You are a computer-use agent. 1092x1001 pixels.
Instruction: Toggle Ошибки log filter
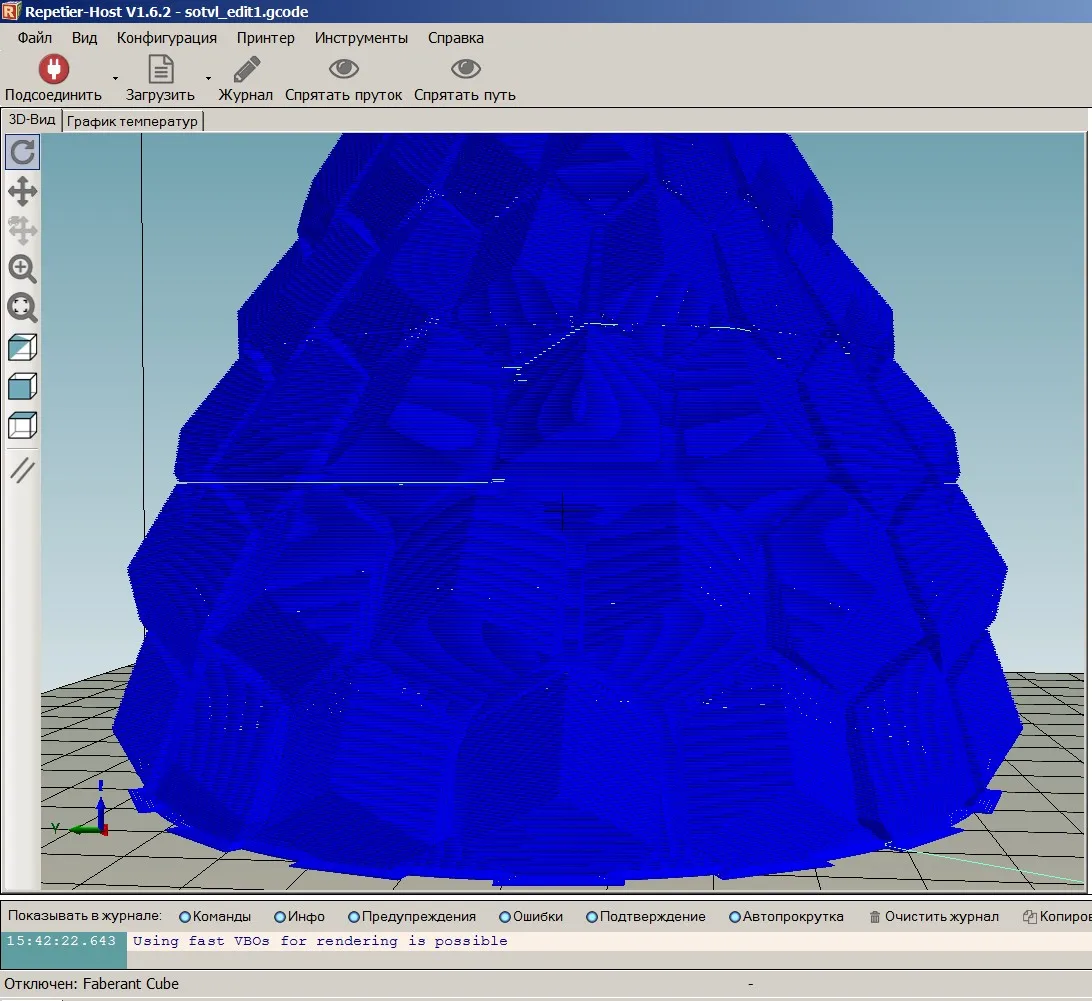(531, 917)
